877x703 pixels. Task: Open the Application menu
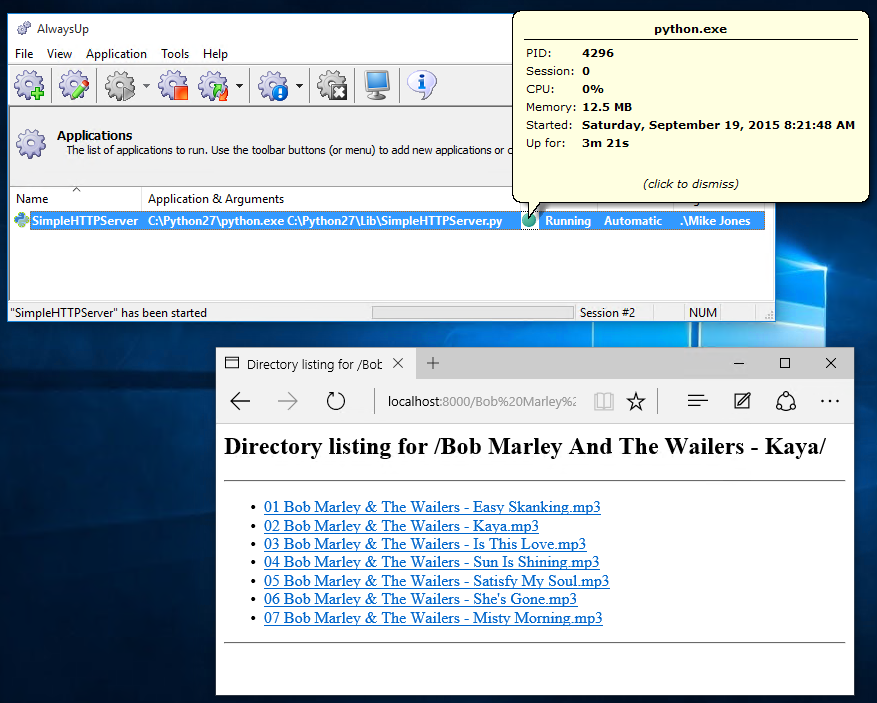click(116, 54)
